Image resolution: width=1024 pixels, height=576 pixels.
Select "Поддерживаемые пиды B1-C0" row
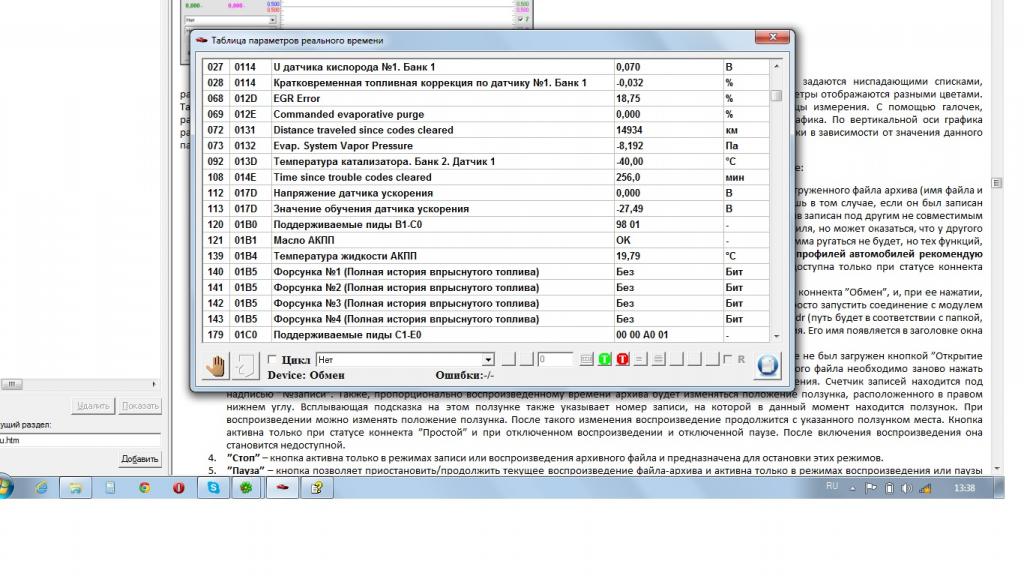pos(486,225)
